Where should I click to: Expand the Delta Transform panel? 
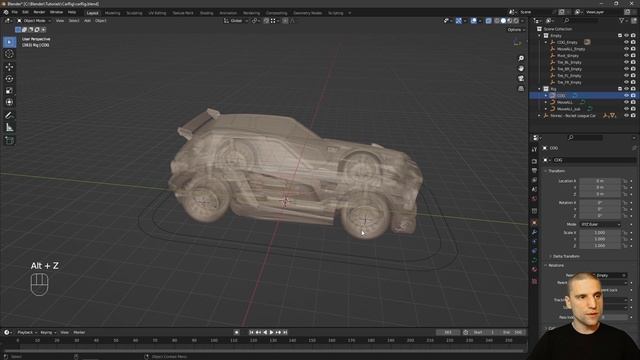[x=566, y=256]
